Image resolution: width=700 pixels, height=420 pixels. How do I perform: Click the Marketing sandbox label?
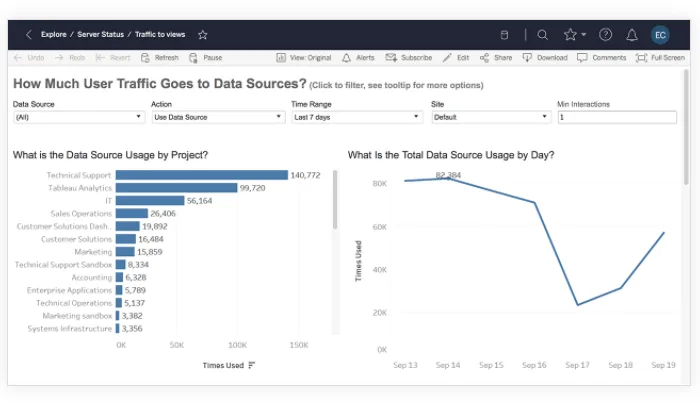click(x=77, y=316)
